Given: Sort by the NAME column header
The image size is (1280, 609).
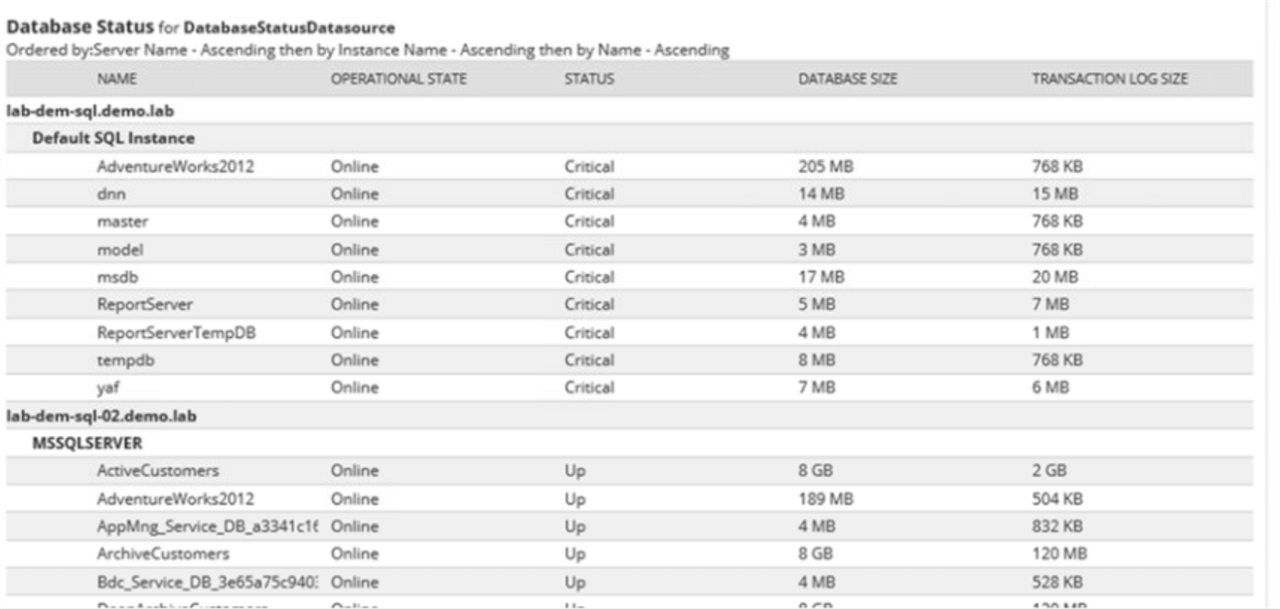Looking at the screenshot, I should 117,79.
